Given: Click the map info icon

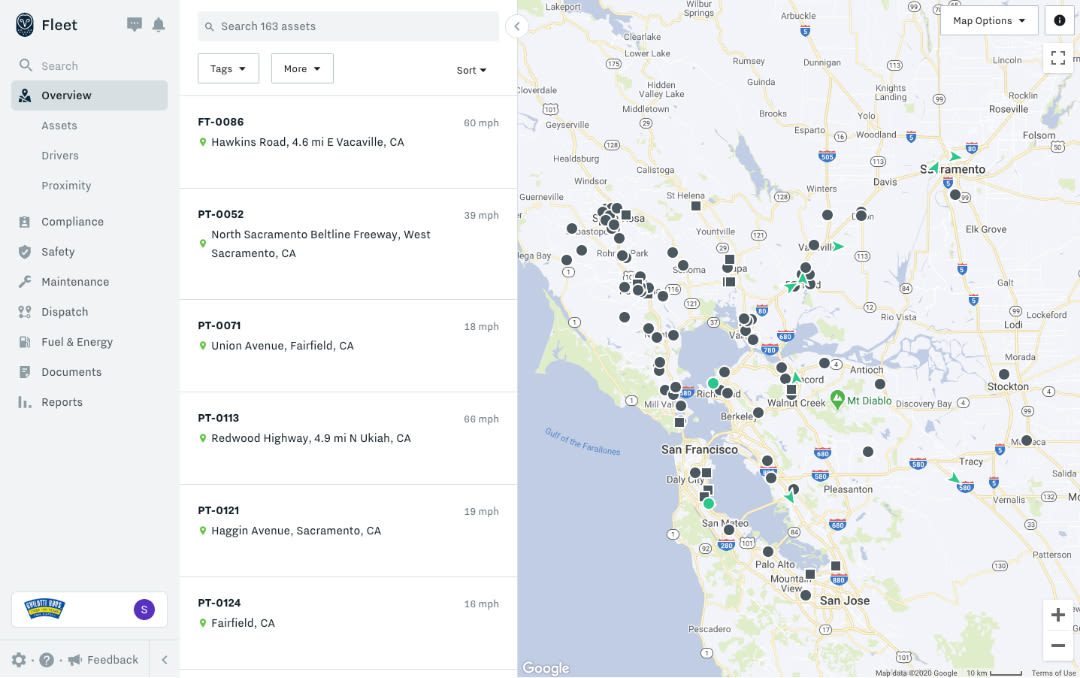Looking at the screenshot, I should click(1059, 20).
